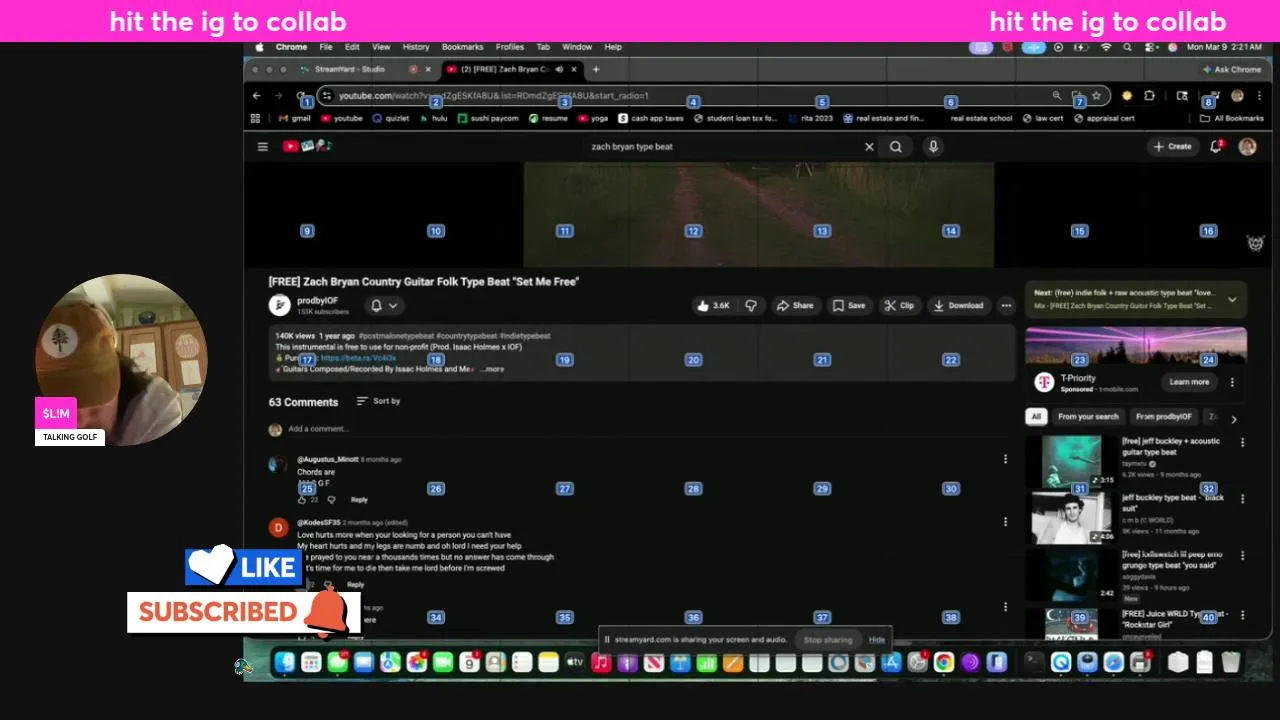Reply to KodesSF35's comment

355,584
